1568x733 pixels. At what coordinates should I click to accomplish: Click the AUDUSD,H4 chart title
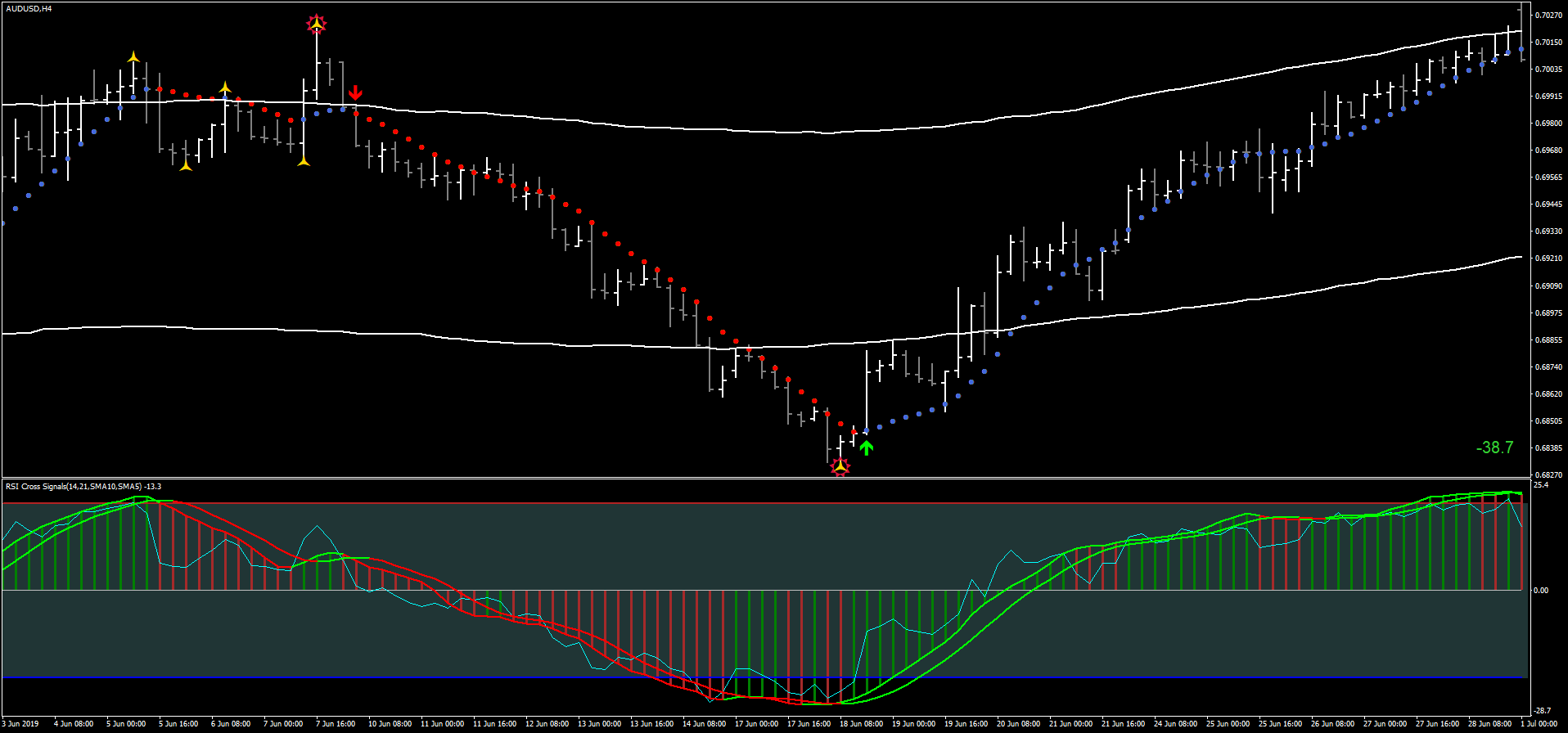tap(29, 9)
